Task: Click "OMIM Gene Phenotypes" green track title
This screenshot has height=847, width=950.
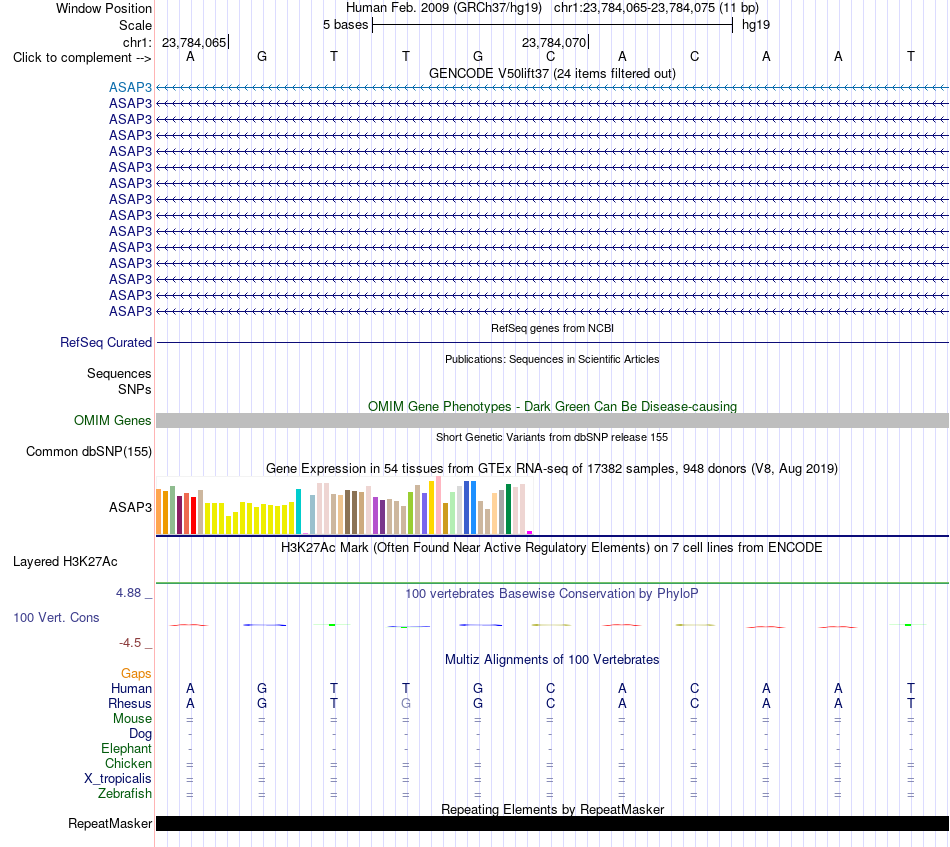Action: tap(552, 407)
